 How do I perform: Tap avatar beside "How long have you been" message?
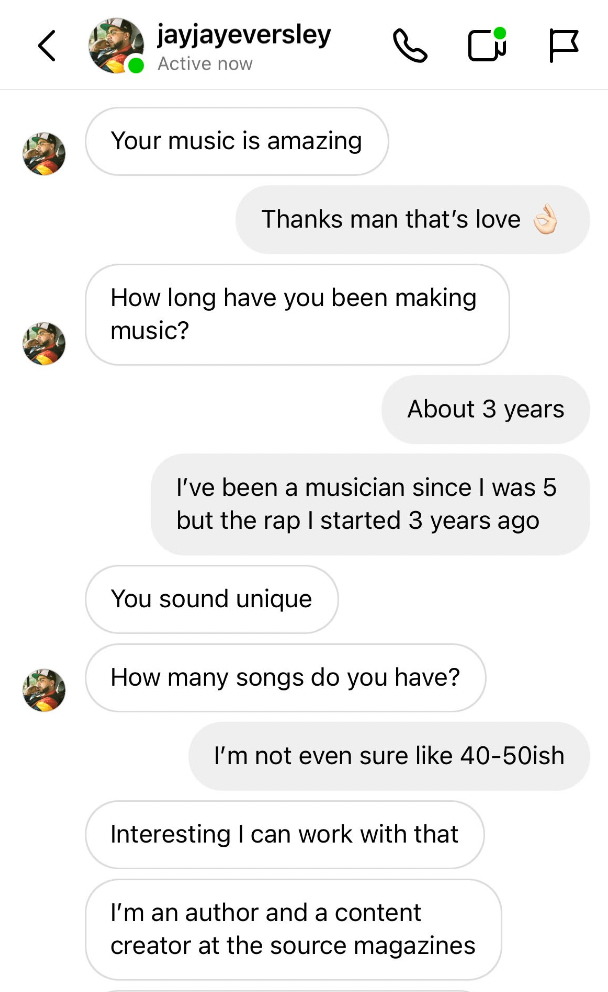click(x=44, y=343)
